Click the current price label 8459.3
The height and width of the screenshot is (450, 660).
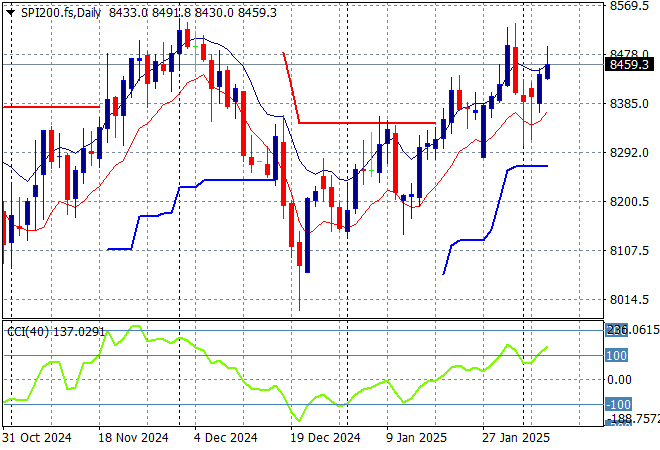pos(629,65)
